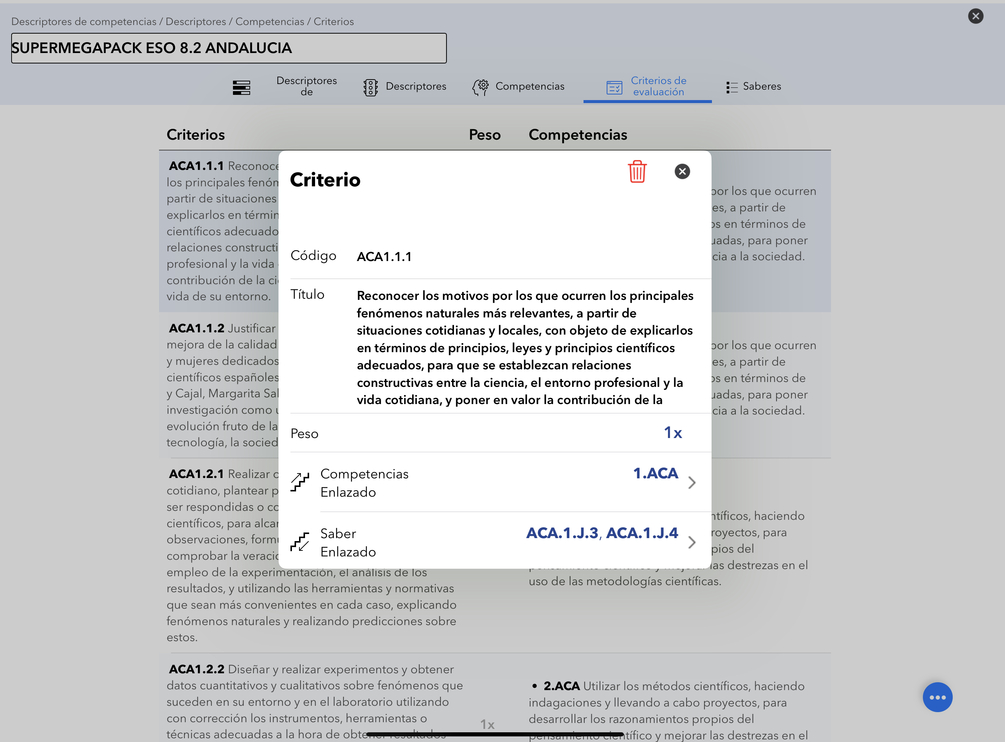The width and height of the screenshot is (1005, 742).
Task: Click the Descriptores traffic-light icon
Action: (x=370, y=87)
